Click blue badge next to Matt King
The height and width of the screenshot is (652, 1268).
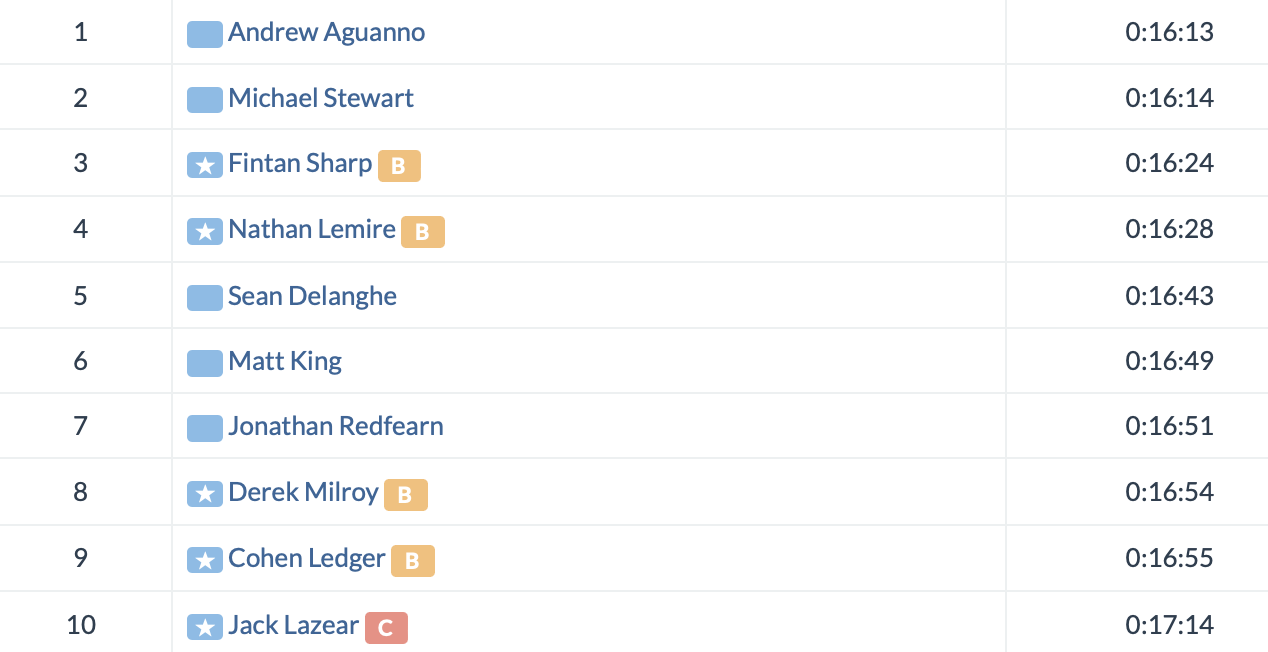[204, 362]
